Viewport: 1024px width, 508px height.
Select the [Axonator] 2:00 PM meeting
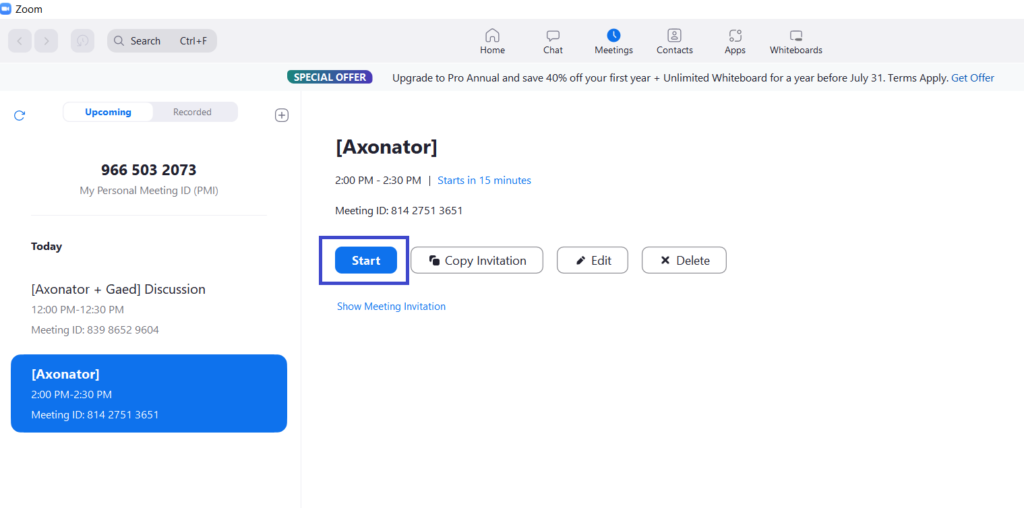click(149, 394)
